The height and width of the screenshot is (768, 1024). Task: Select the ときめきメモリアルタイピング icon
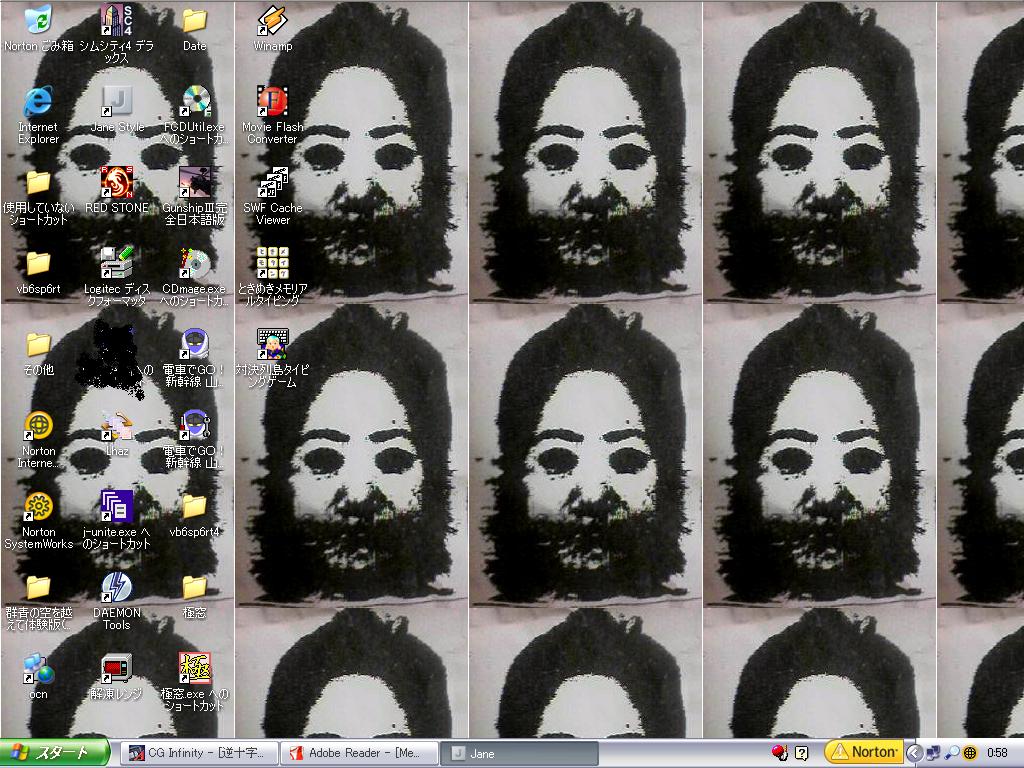(x=272, y=263)
